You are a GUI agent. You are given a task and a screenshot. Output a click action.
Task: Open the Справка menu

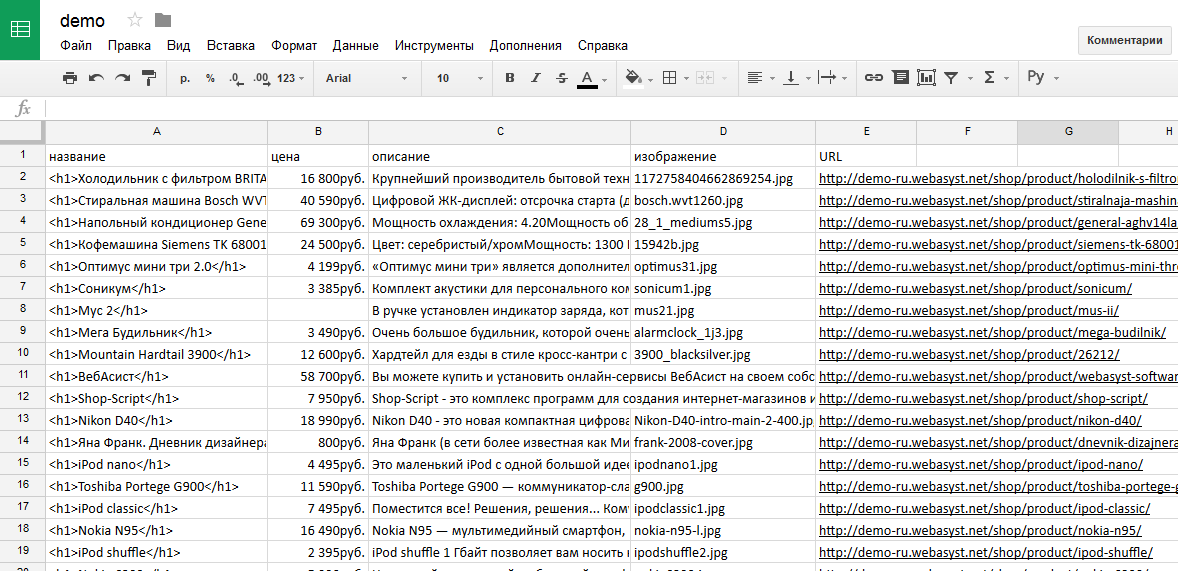(x=603, y=46)
